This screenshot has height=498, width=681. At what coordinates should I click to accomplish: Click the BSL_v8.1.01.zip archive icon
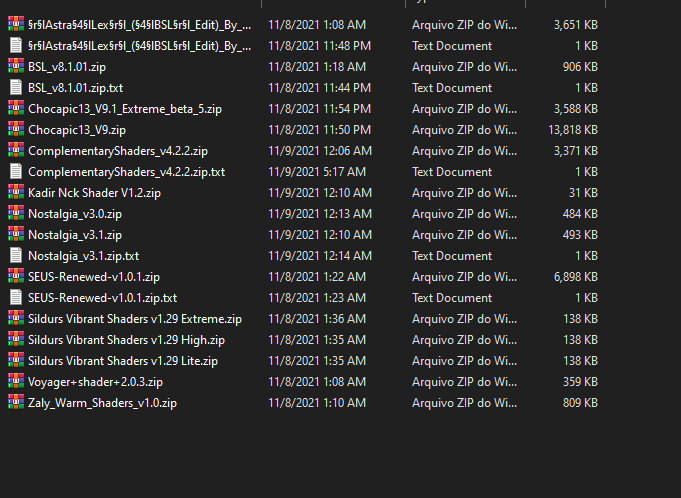tap(16, 66)
